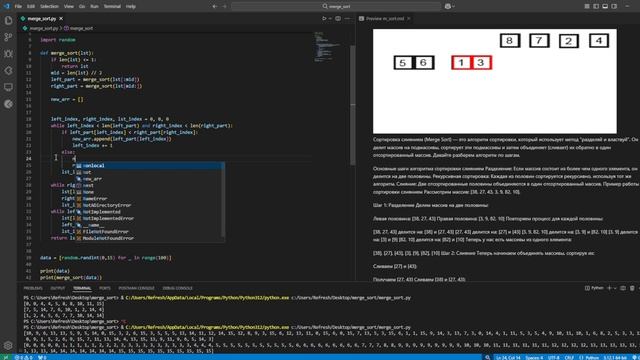Switch to the Postman Console tab
640x360 pixels.
pos(136,288)
